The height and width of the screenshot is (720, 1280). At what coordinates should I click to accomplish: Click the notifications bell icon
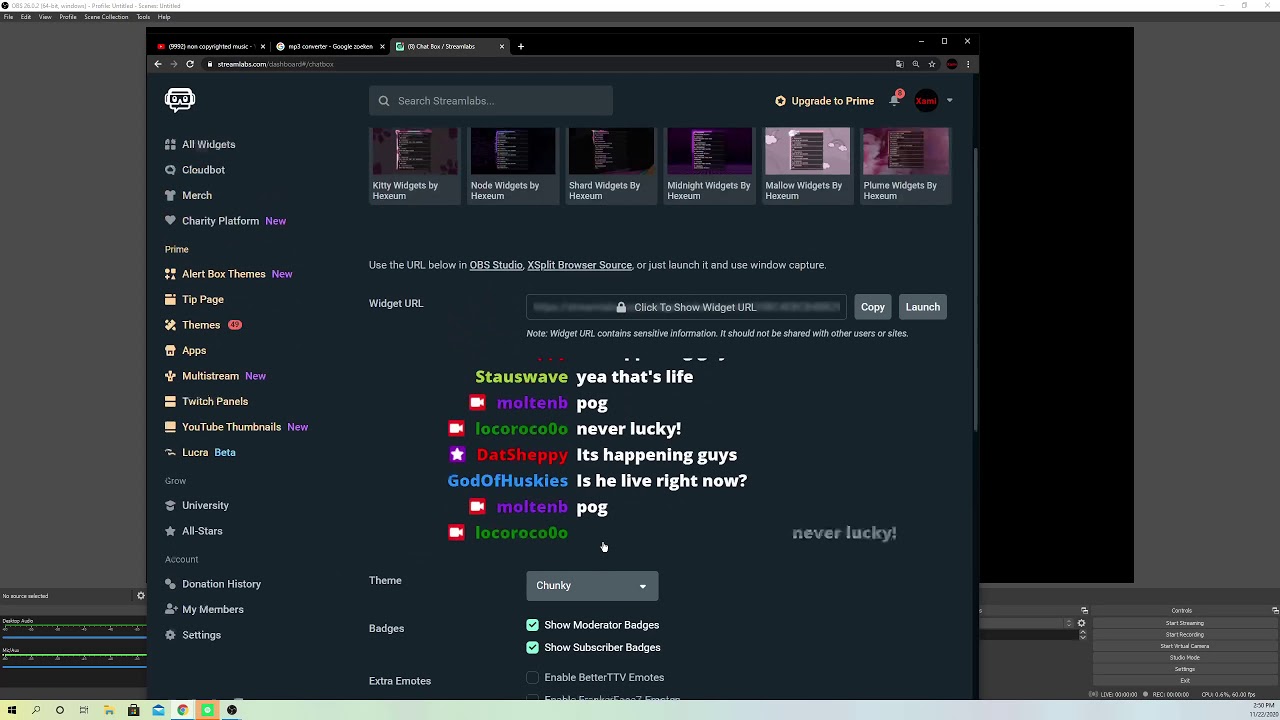point(894,101)
